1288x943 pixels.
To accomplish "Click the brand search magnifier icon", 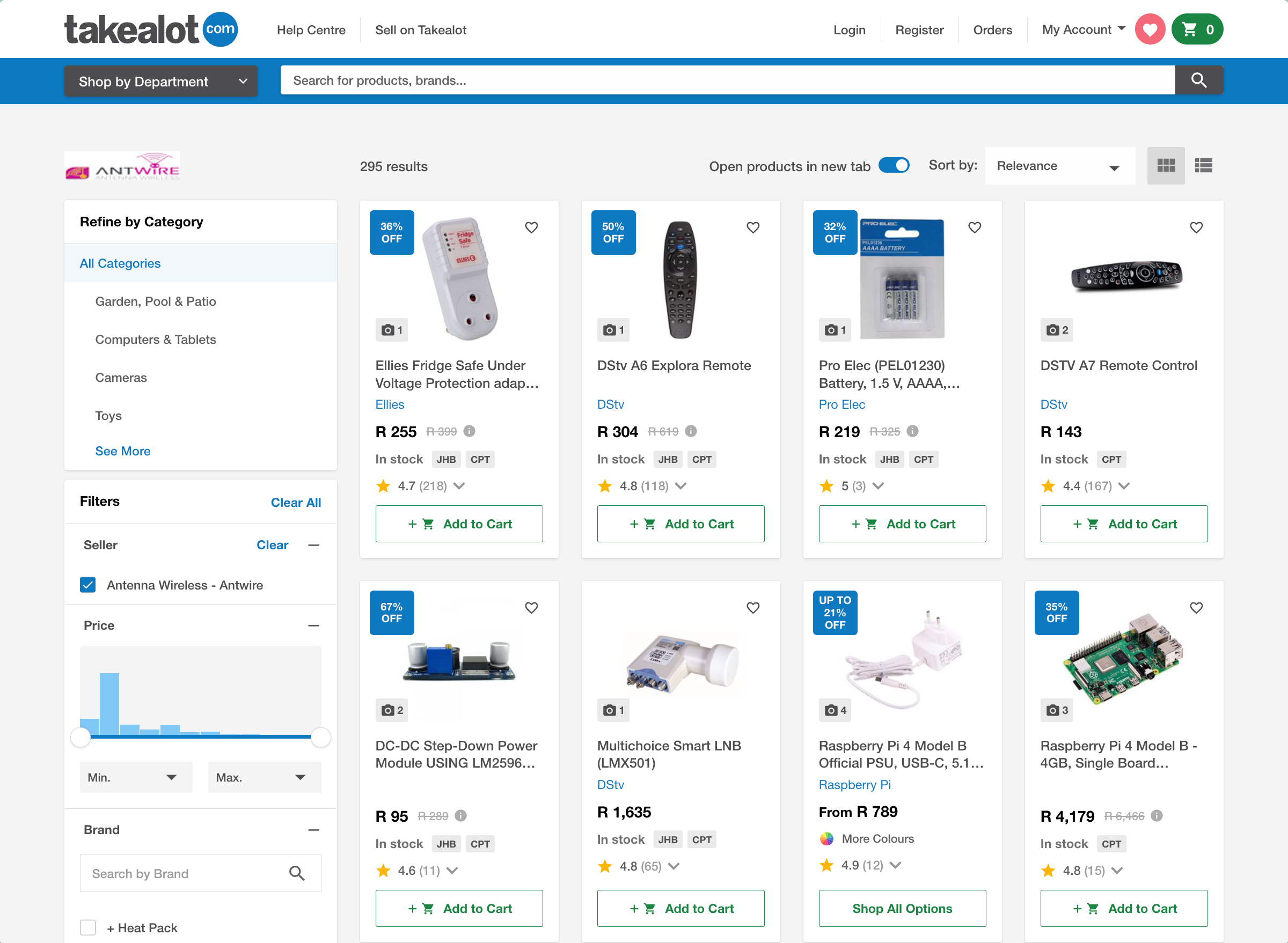I will pyautogui.click(x=296, y=873).
